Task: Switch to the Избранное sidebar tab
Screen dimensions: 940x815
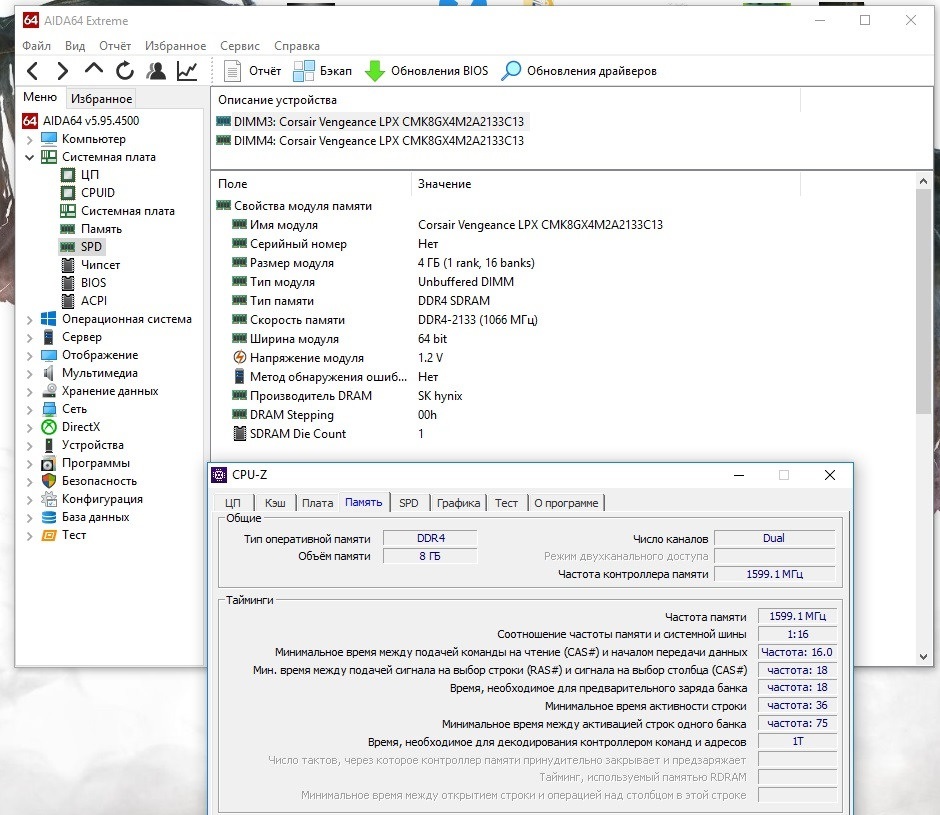Action: (101, 98)
